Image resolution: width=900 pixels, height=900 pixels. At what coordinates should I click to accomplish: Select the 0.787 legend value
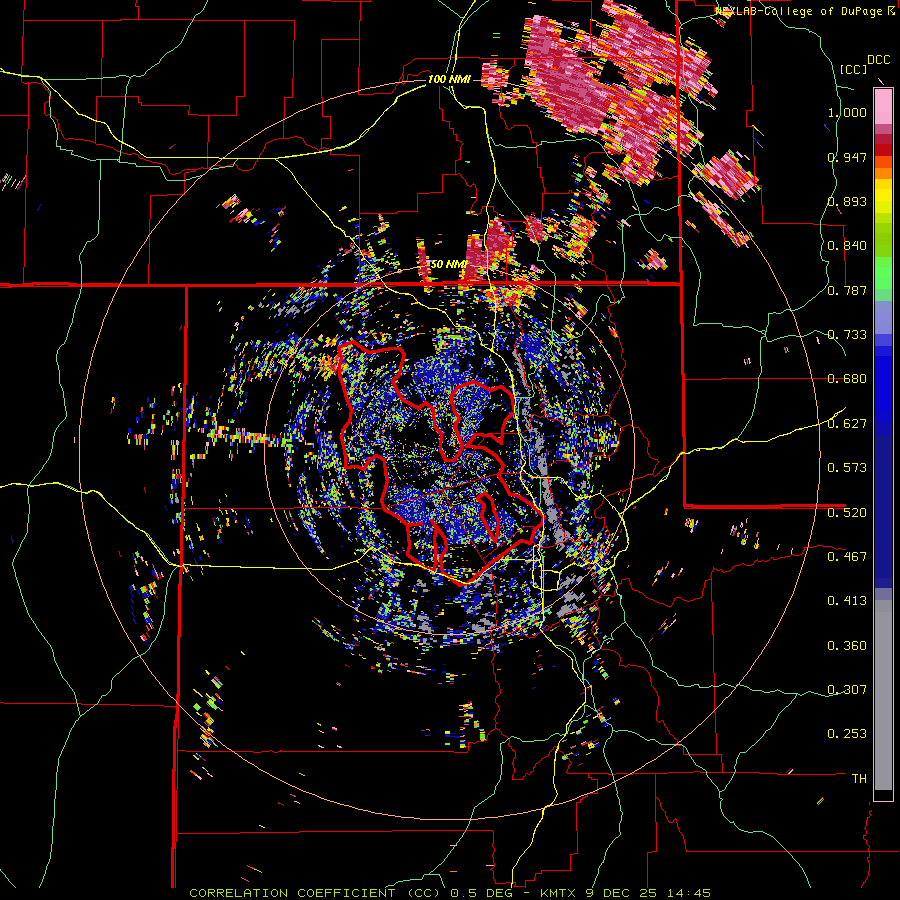[x=847, y=290]
